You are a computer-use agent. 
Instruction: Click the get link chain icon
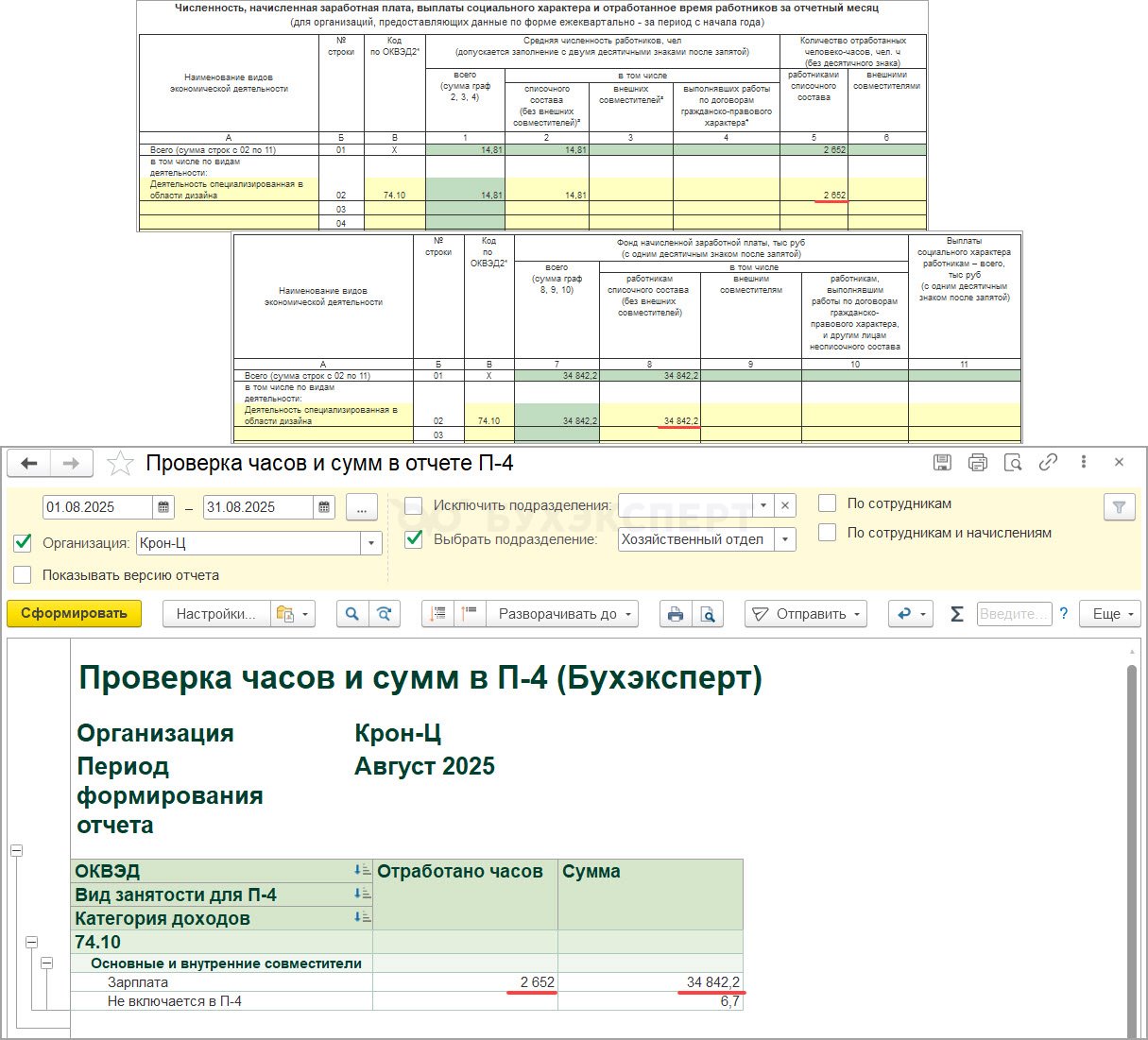pos(1048,462)
